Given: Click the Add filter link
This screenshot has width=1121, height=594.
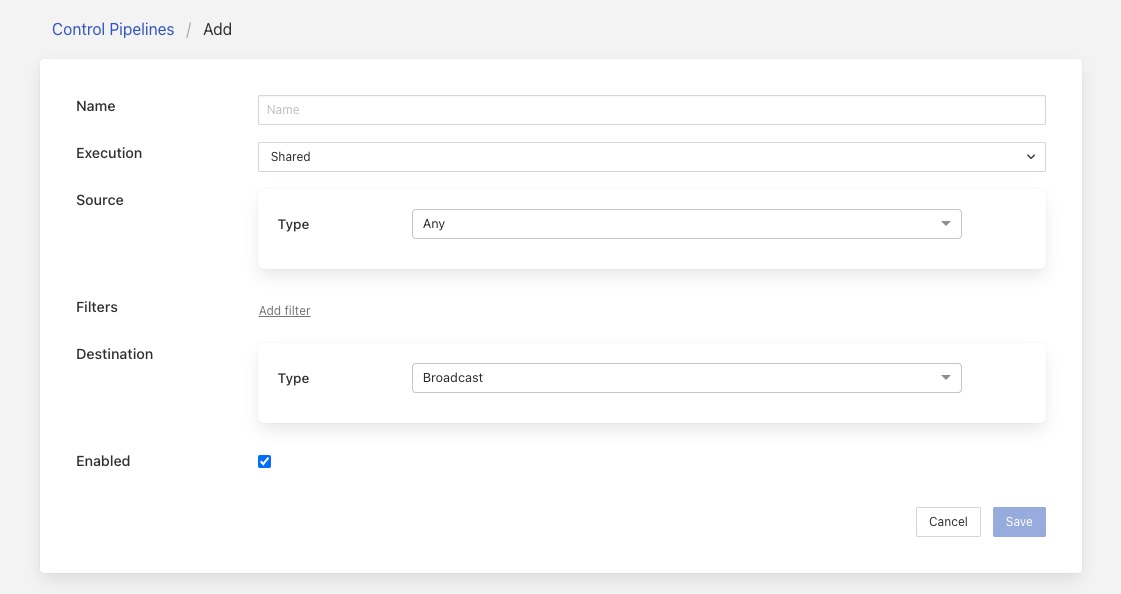Looking at the screenshot, I should (x=284, y=311).
